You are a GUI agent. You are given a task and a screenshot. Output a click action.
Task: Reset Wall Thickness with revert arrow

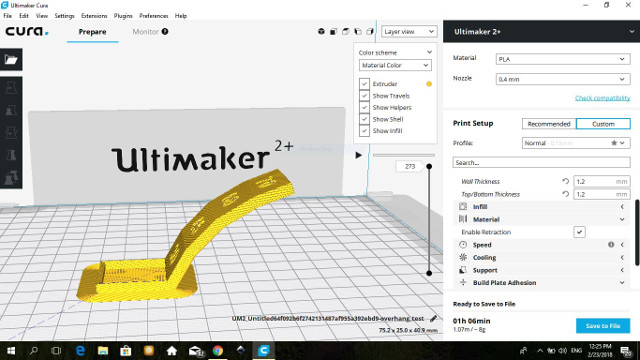pos(565,181)
